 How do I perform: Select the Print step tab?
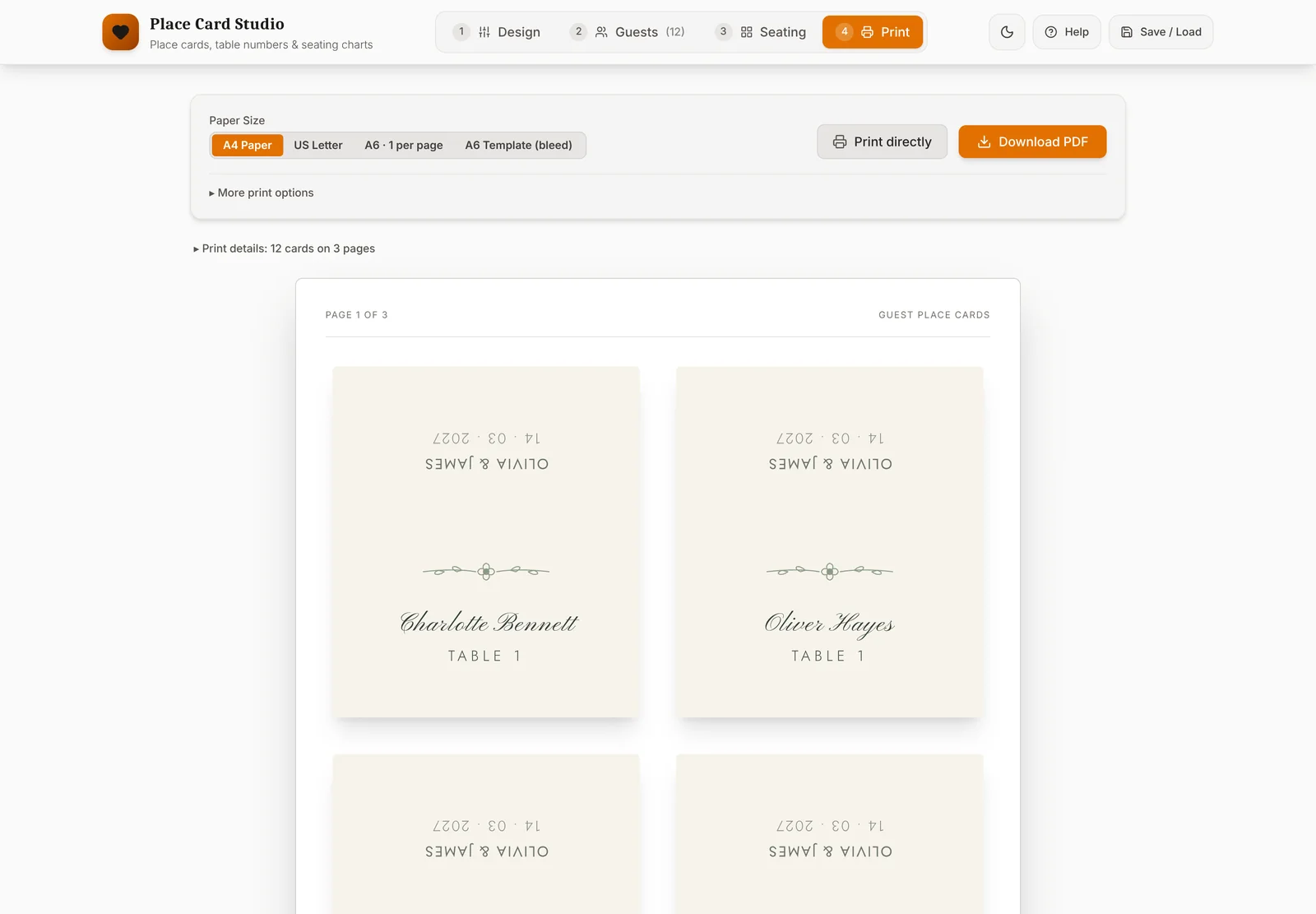873,32
